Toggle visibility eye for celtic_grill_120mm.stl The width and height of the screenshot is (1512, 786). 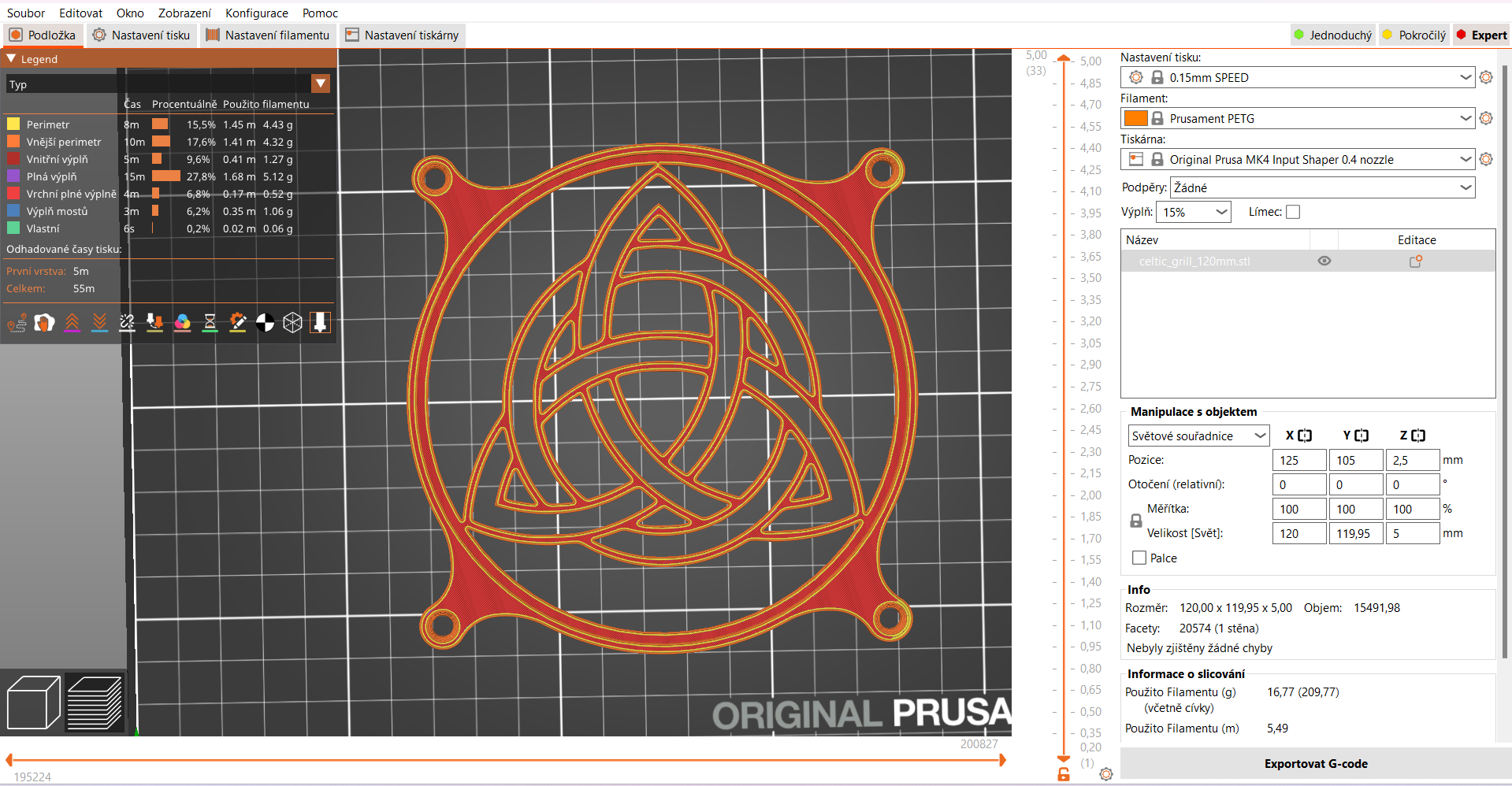coord(1324,261)
